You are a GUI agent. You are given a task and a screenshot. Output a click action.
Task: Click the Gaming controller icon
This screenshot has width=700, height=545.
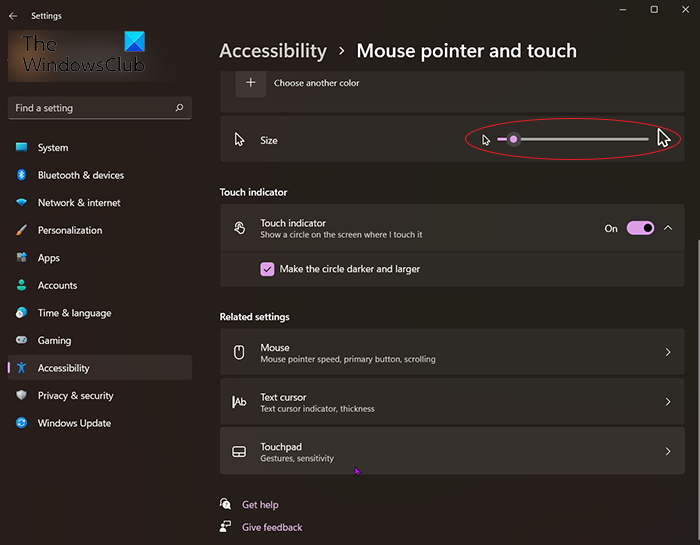pyautogui.click(x=21, y=341)
